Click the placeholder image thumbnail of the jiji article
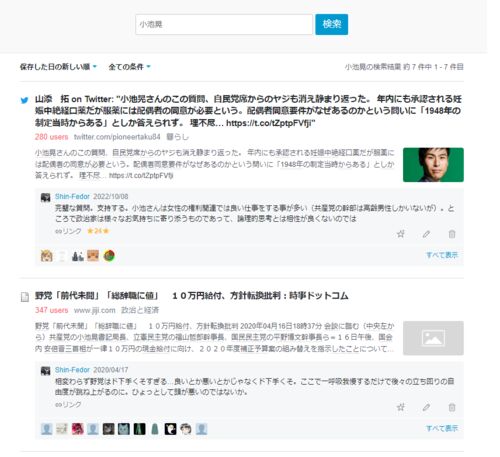500x457 pixels. (433, 338)
